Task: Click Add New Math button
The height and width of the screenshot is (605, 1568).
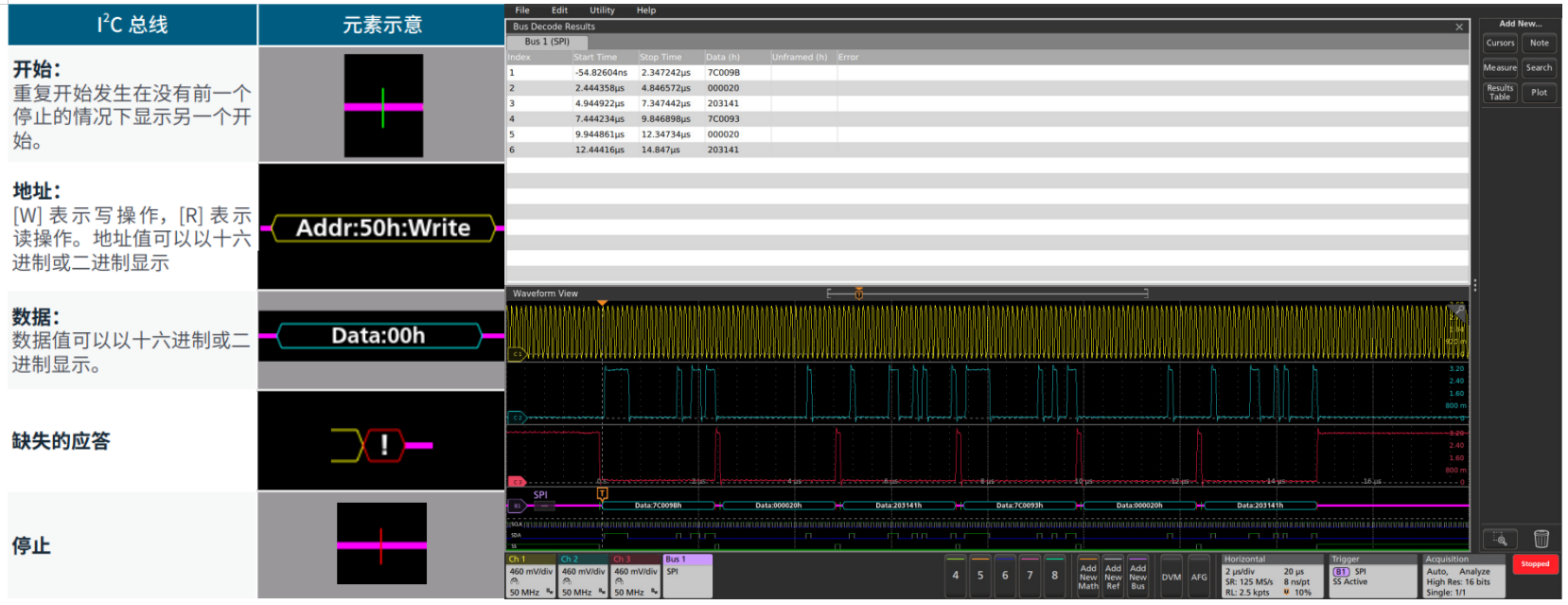Action: click(1088, 577)
